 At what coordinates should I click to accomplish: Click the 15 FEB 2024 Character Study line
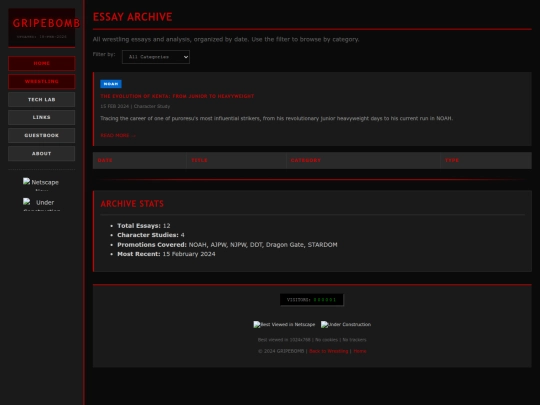point(135,106)
